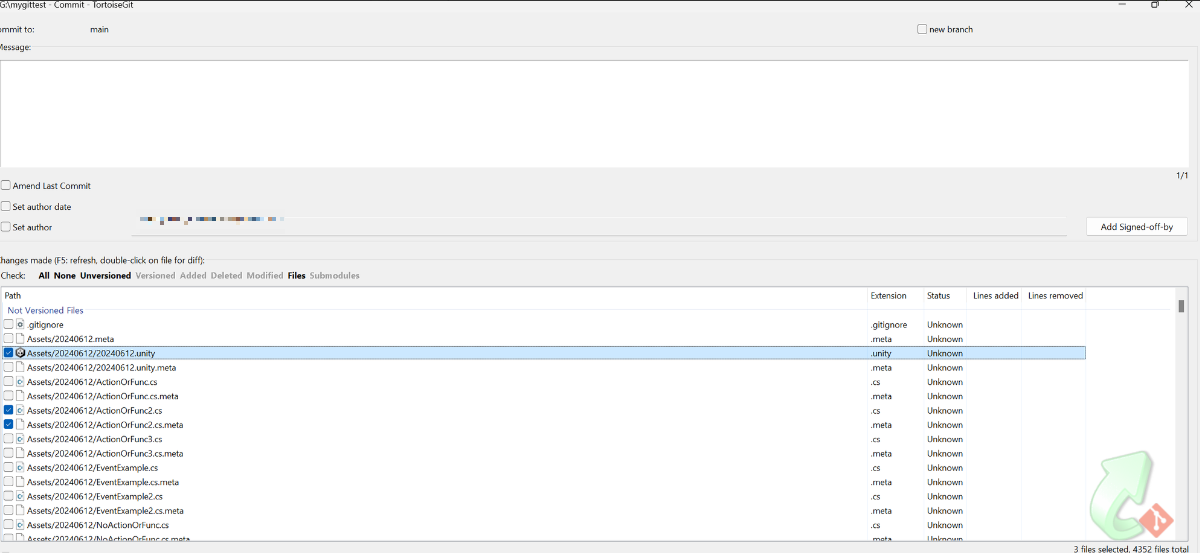Click the C# icon of ActionOrFunc.cs

[x=20, y=382]
